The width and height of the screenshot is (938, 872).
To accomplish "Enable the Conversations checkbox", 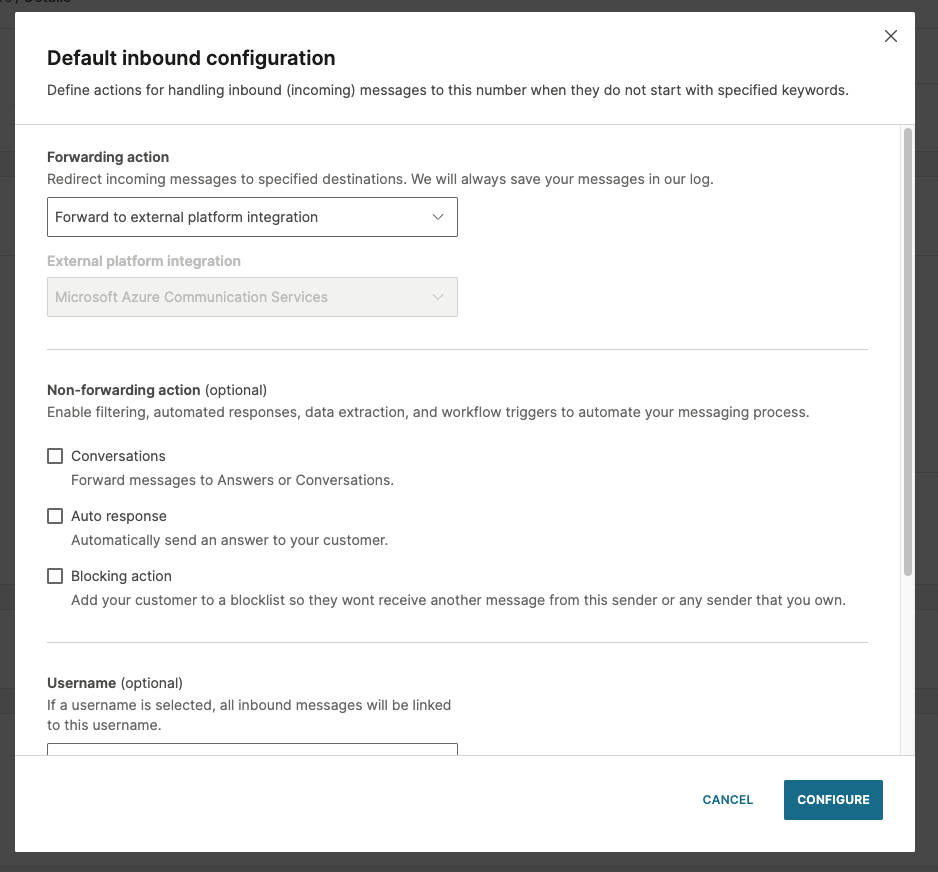I will tap(55, 456).
